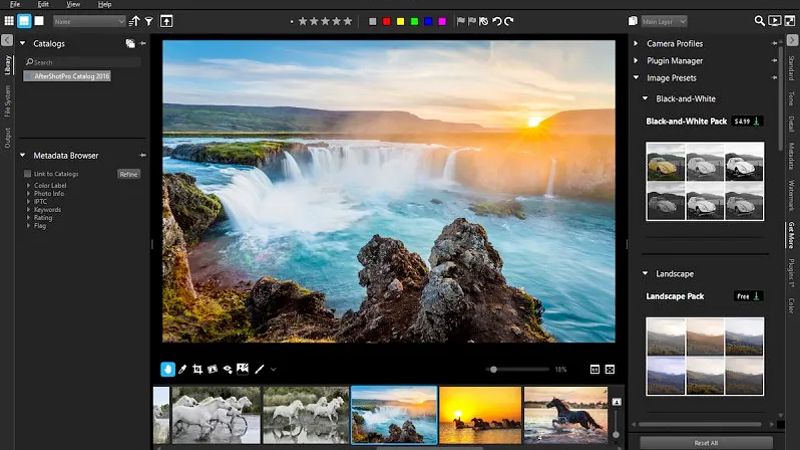Select the sunset horses thumbnail
The height and width of the screenshot is (450, 800).
(480, 415)
